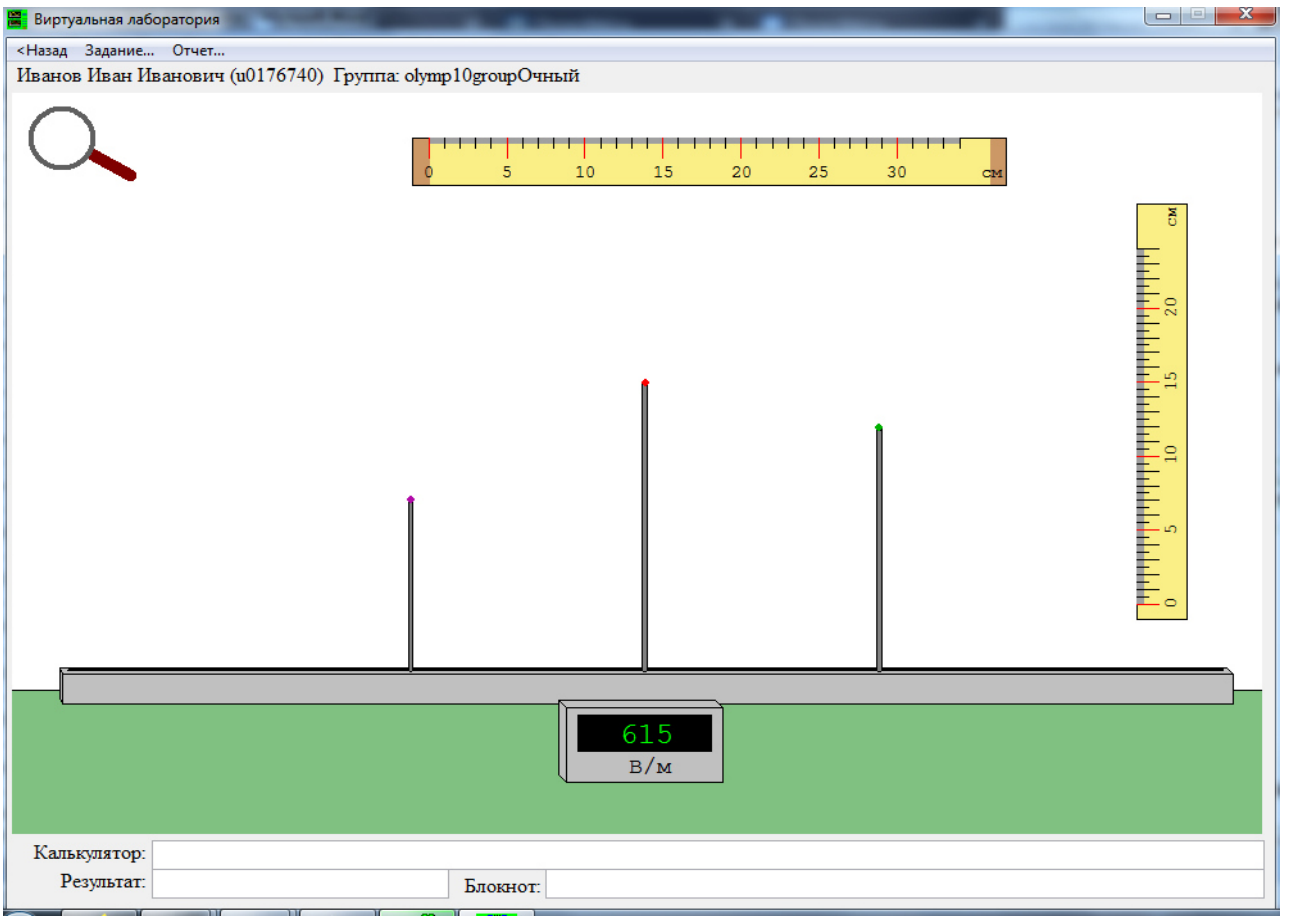Select the purple-tipped rod top
Screen dimensions: 1290x918
[410, 499]
